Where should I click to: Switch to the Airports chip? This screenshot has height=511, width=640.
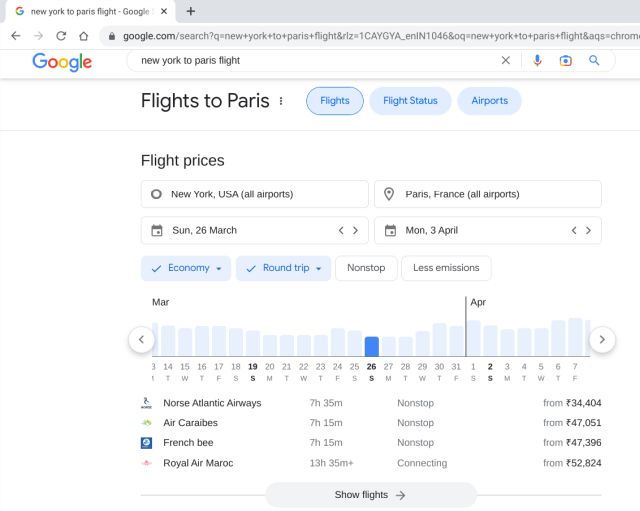click(x=489, y=101)
